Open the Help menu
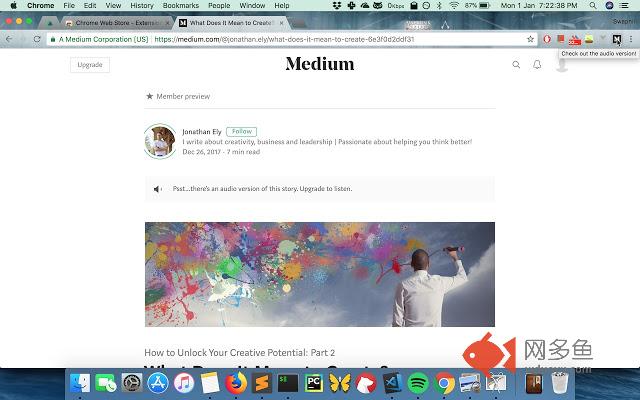The width and height of the screenshot is (640, 400). tap(282, 5)
